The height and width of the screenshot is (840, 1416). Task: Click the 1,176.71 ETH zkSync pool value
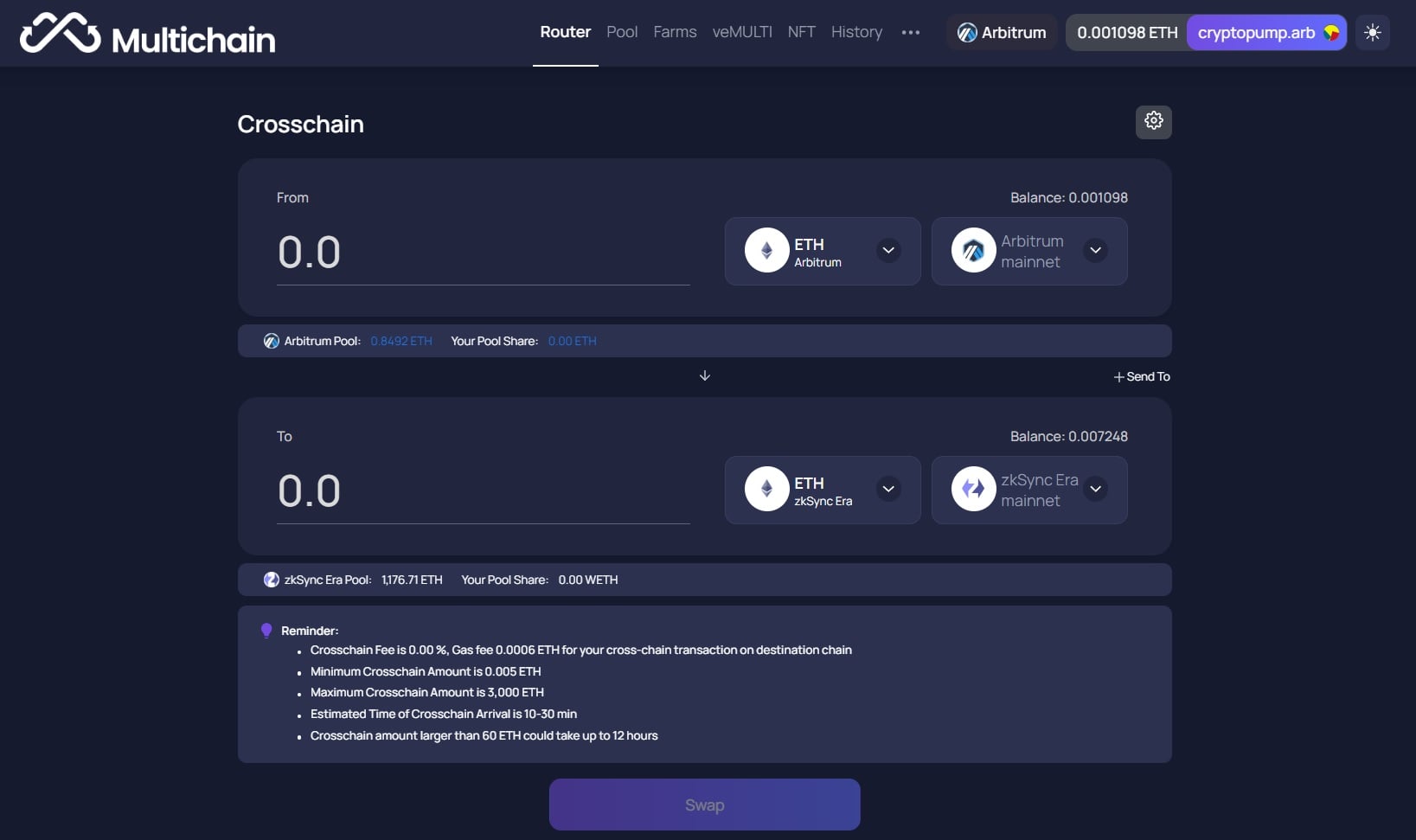[412, 580]
